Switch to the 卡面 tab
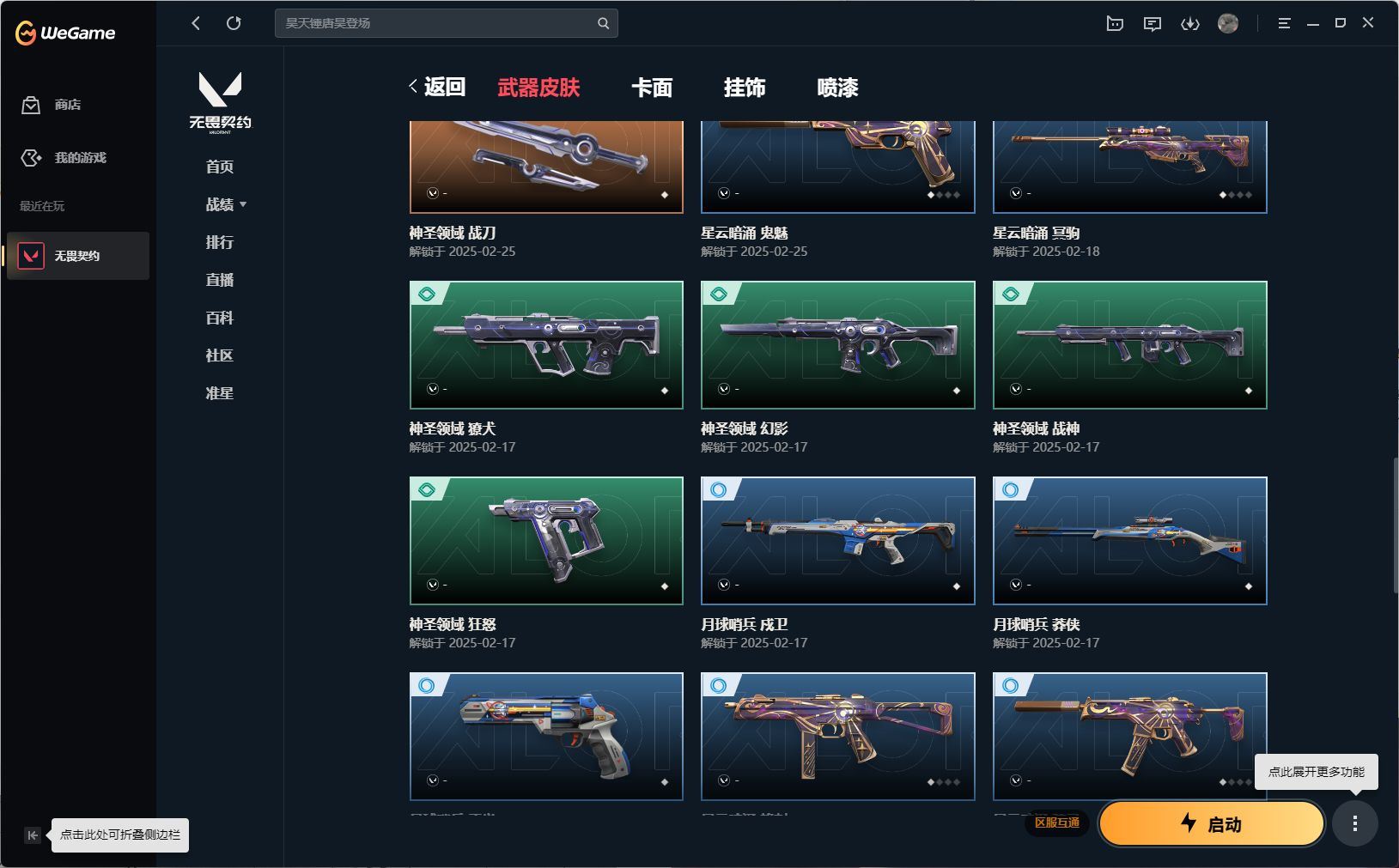The image size is (1399, 868). (652, 88)
